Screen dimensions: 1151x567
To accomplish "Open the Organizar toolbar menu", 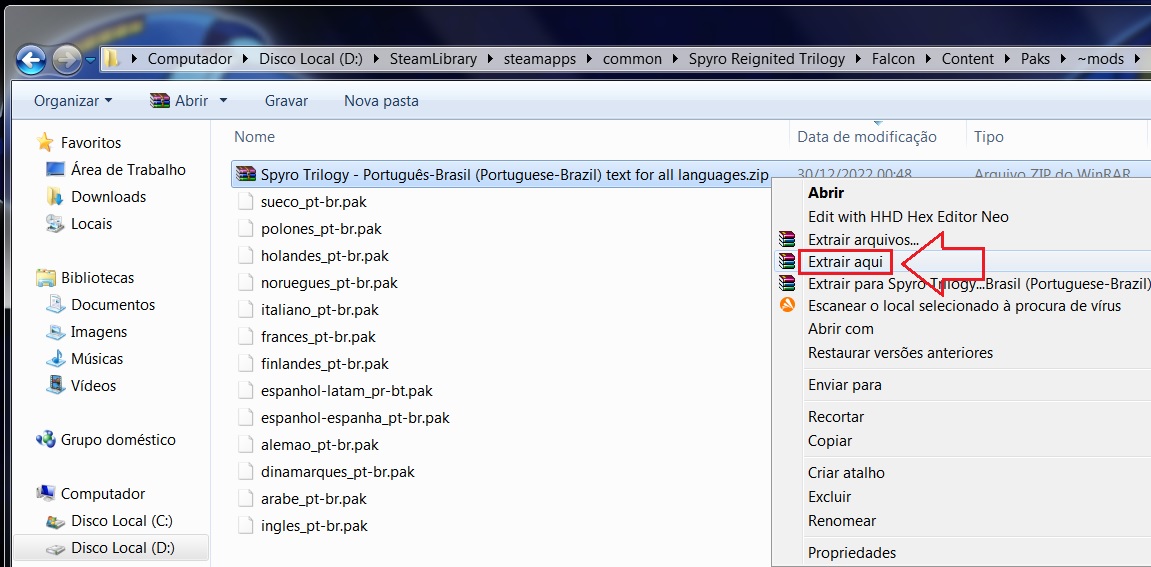I will click(73, 101).
